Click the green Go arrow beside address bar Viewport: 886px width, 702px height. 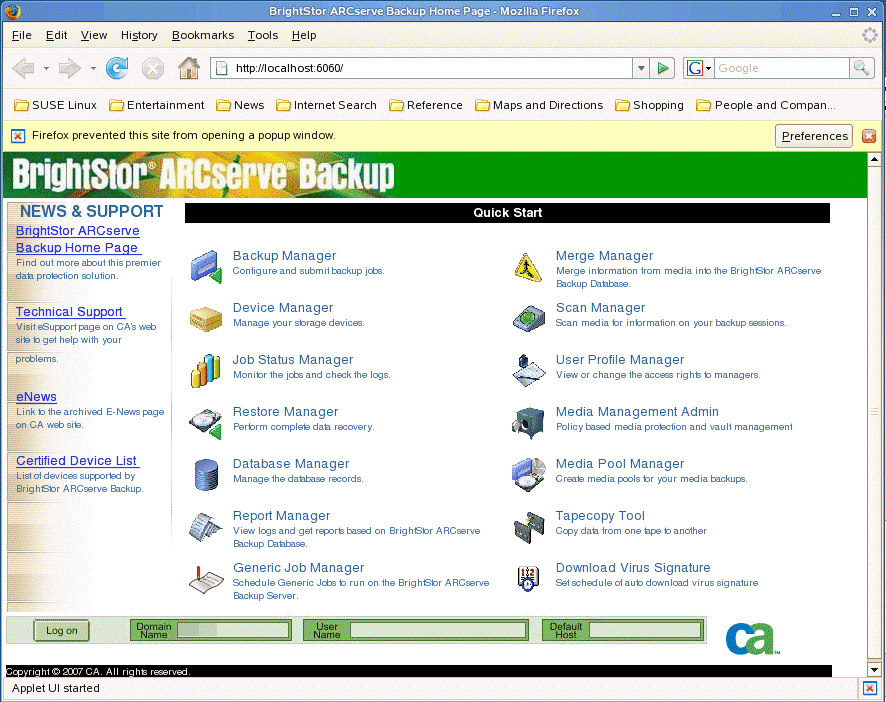[x=662, y=68]
